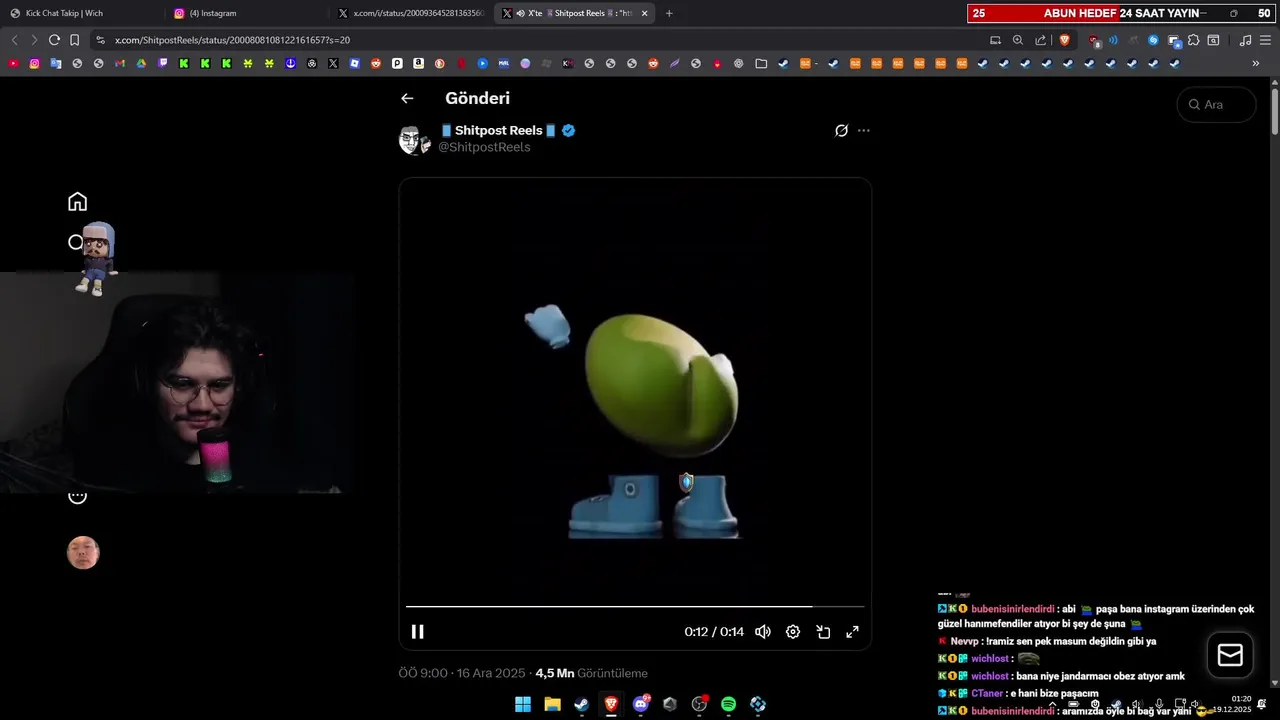Image resolution: width=1280 pixels, height=720 pixels.
Task: Open Windows Start menu
Action: click(523, 704)
